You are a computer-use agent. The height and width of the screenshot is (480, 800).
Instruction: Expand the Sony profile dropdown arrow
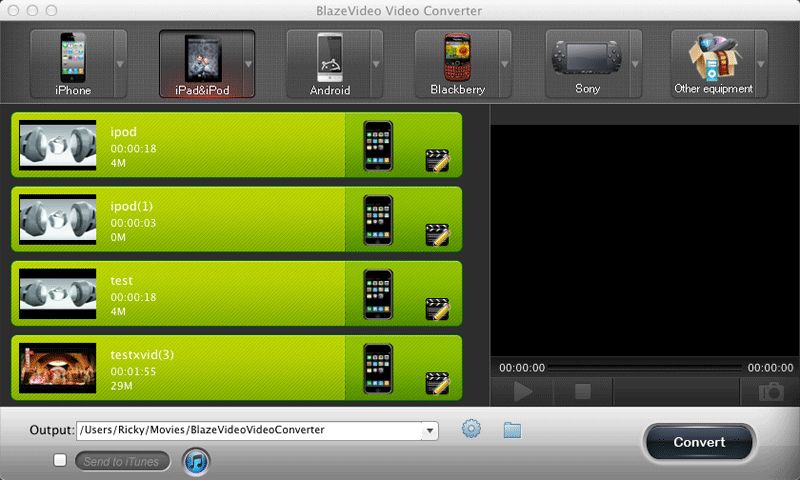coord(636,64)
